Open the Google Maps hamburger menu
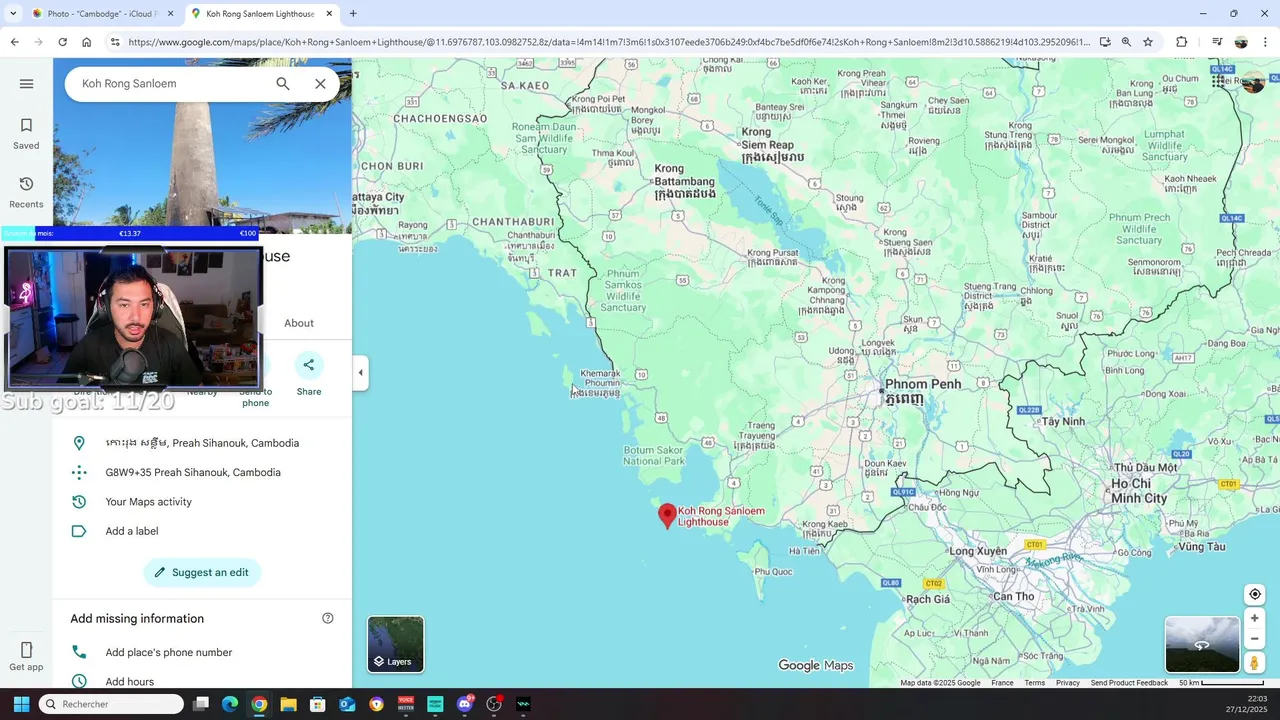The height and width of the screenshot is (720, 1280). (27, 83)
